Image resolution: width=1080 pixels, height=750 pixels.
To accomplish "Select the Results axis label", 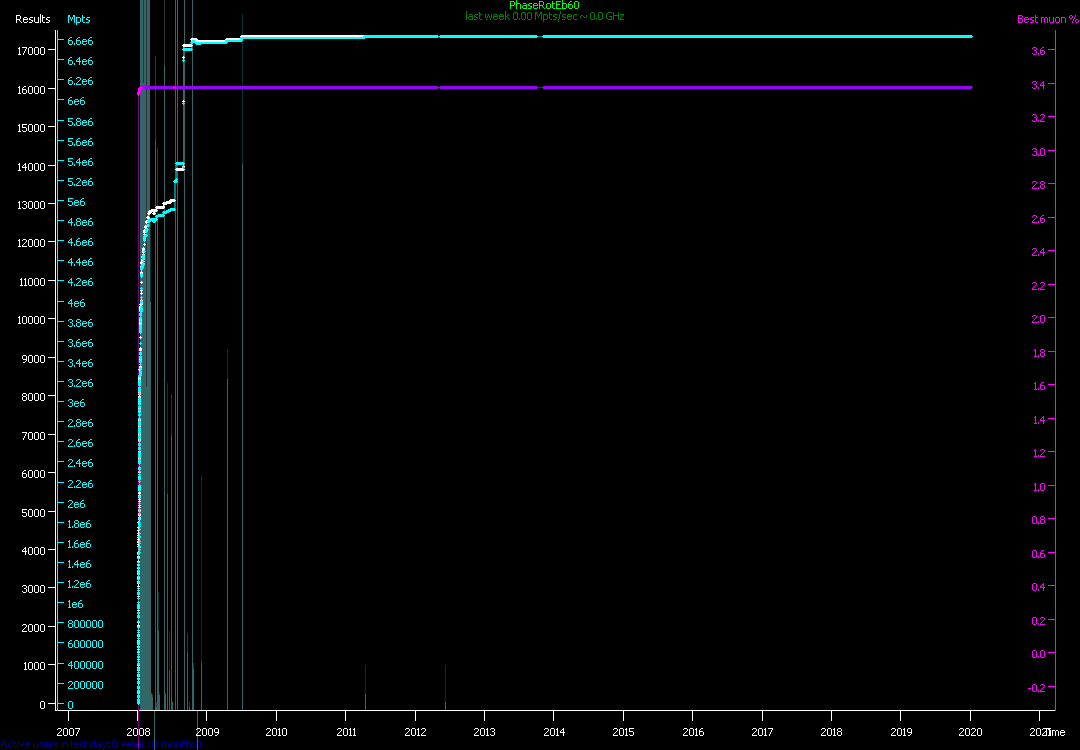I will point(32,19).
